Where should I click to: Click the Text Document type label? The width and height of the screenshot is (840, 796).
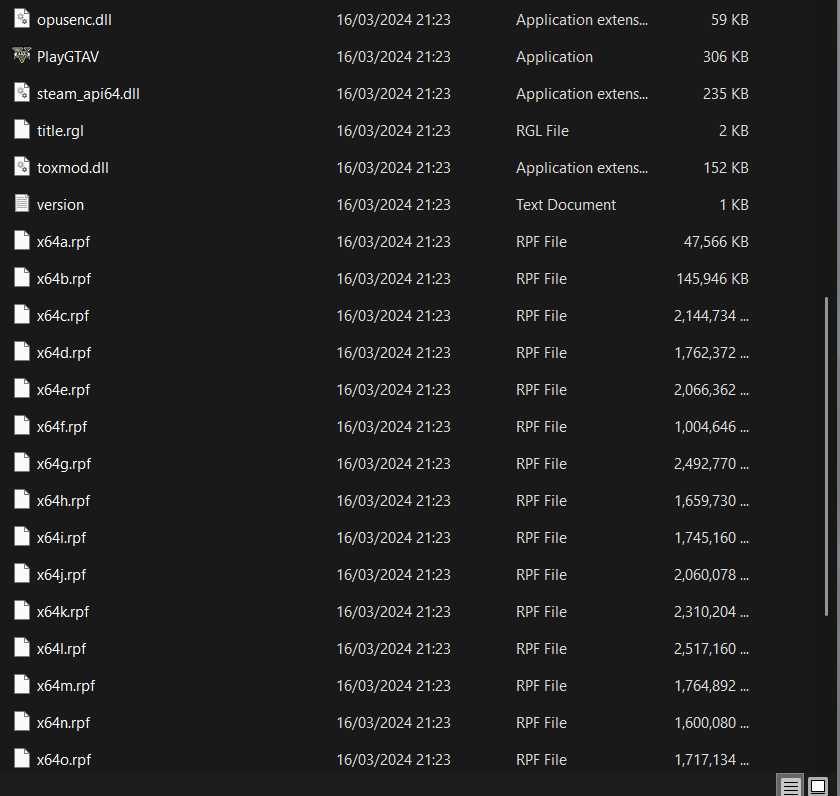click(566, 205)
